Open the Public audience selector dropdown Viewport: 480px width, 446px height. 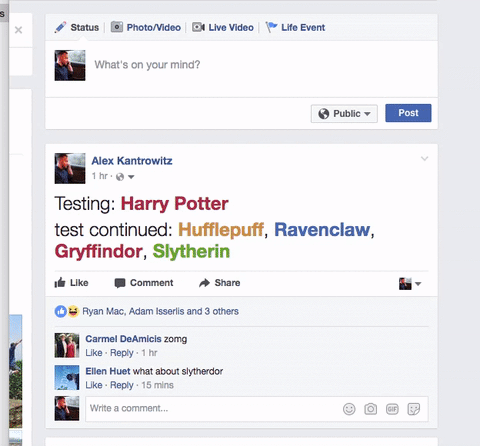(344, 113)
